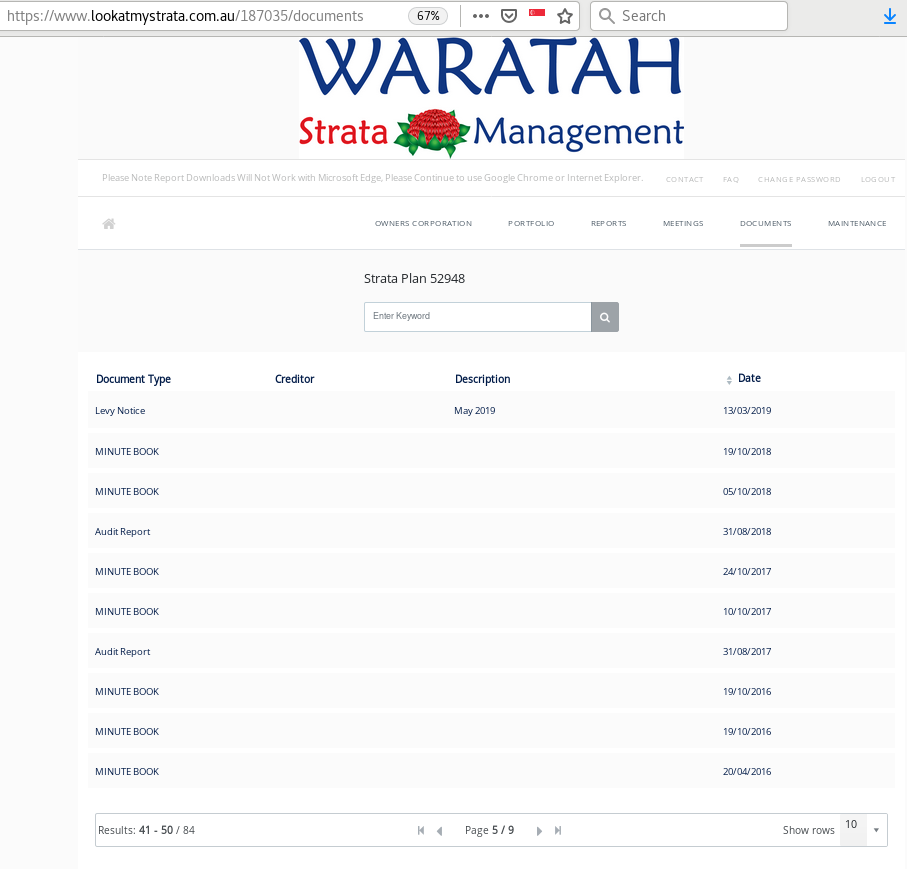Select the Documents menu tab

point(766,223)
